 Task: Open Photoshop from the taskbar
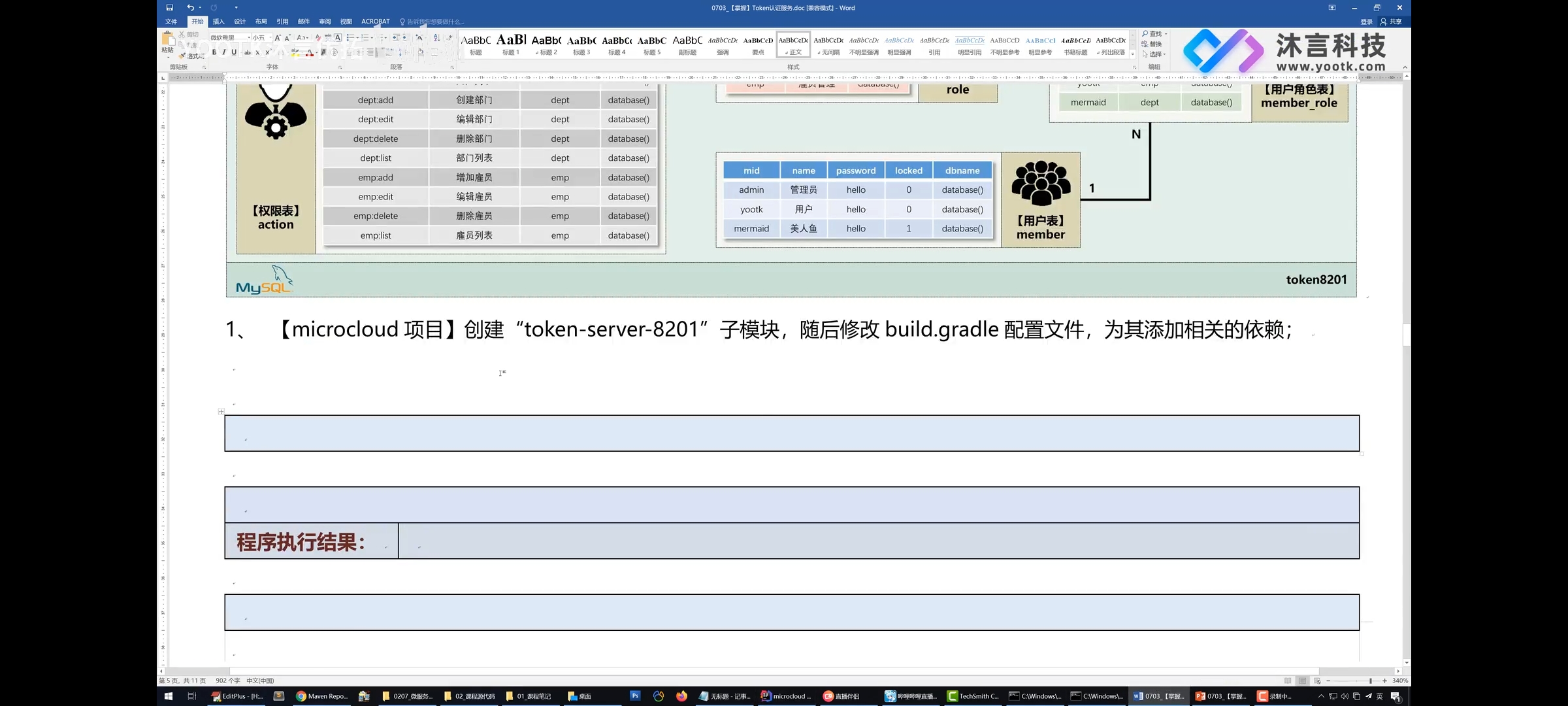(635, 696)
